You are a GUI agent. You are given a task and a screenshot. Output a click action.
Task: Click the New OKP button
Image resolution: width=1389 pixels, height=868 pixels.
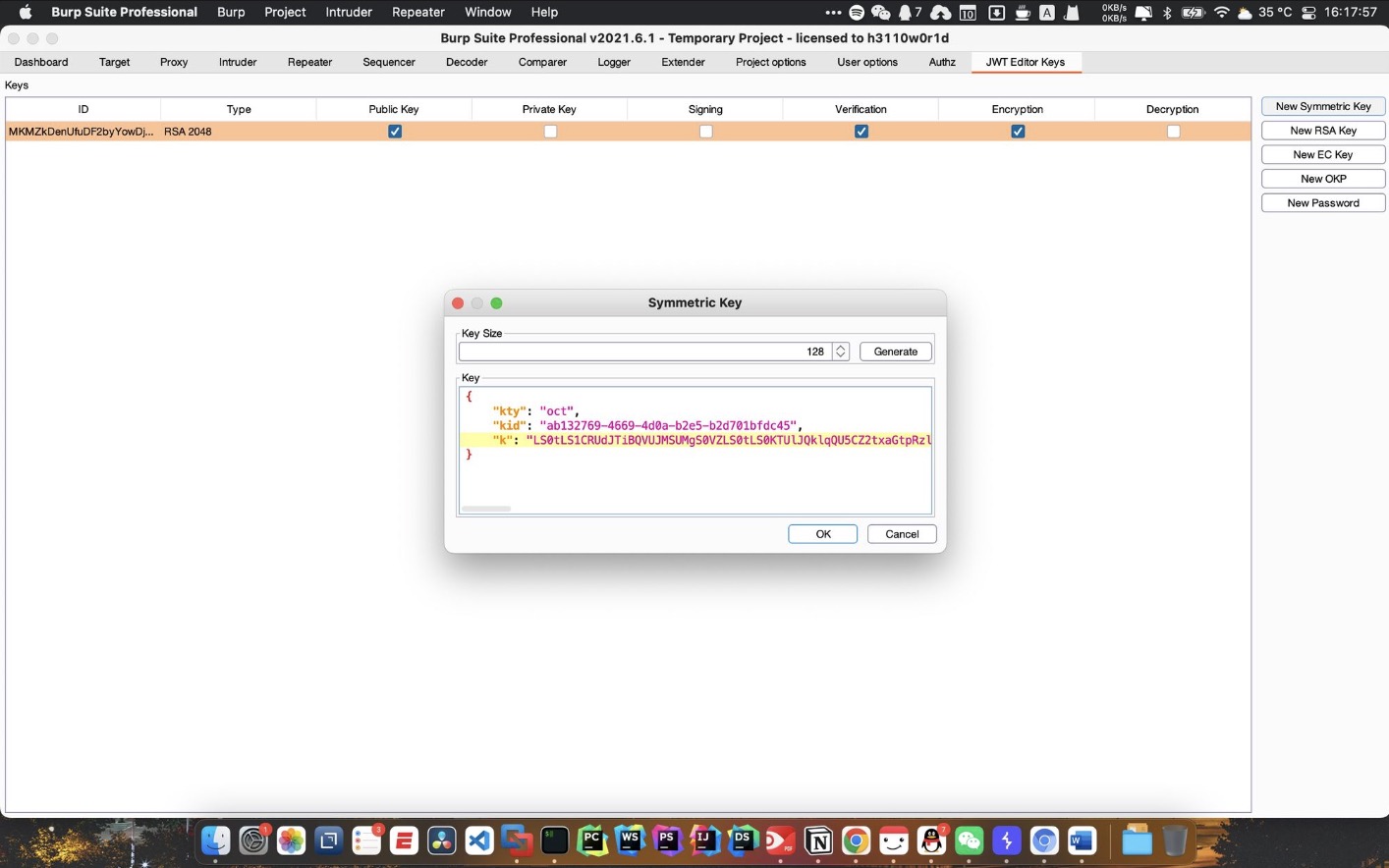click(x=1323, y=179)
